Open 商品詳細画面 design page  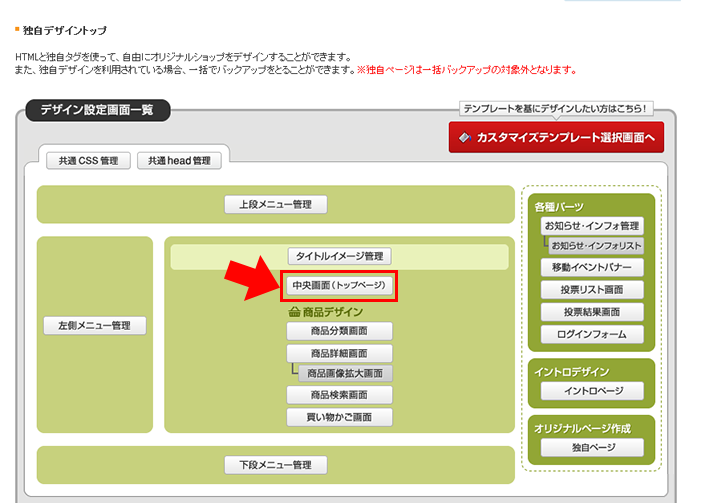point(338,354)
